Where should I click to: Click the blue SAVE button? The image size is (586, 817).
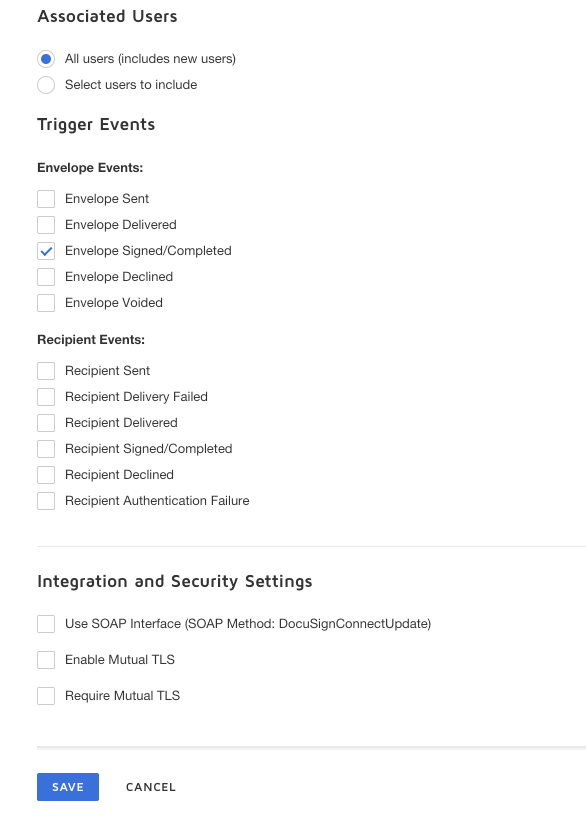68,787
